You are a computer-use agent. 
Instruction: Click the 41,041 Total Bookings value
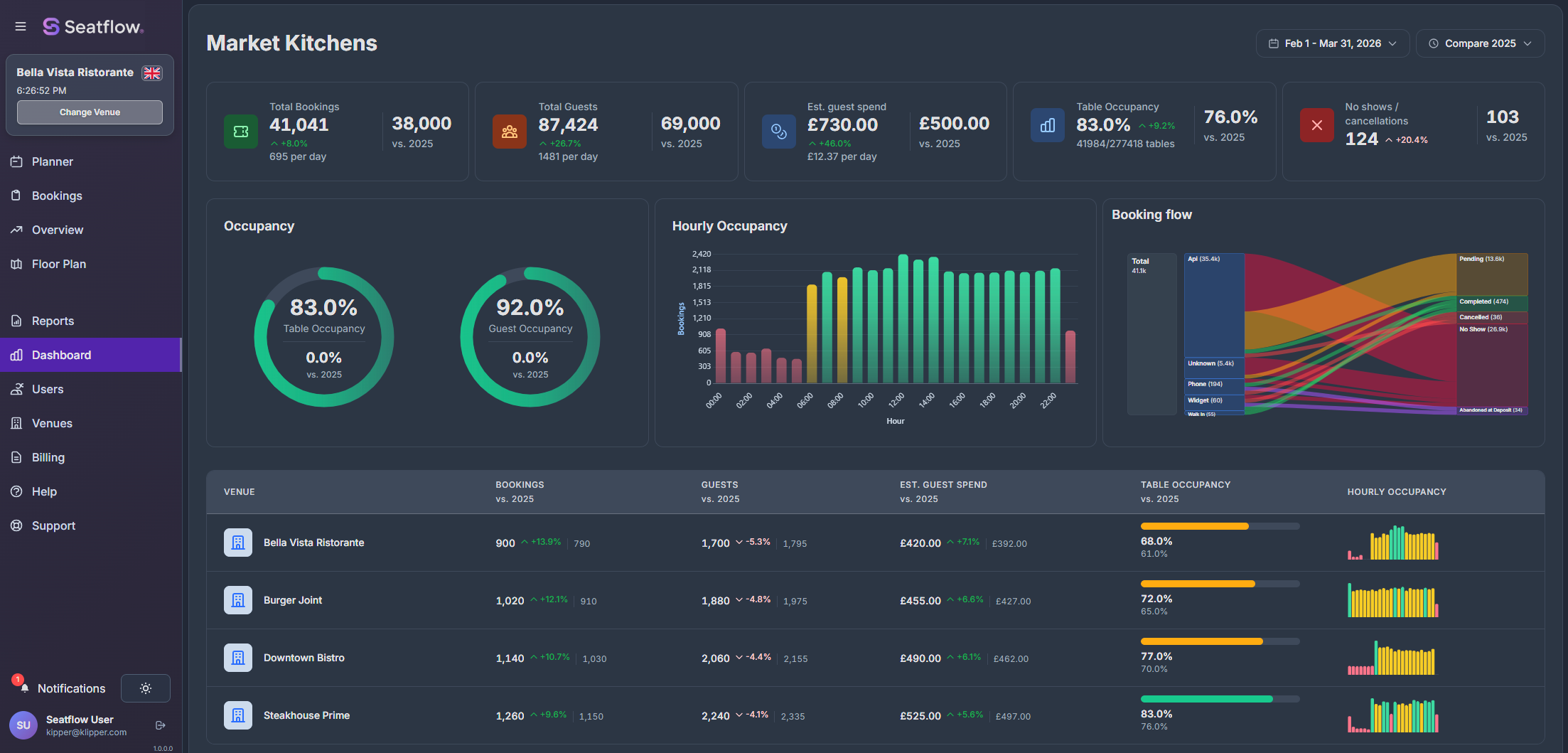click(299, 125)
